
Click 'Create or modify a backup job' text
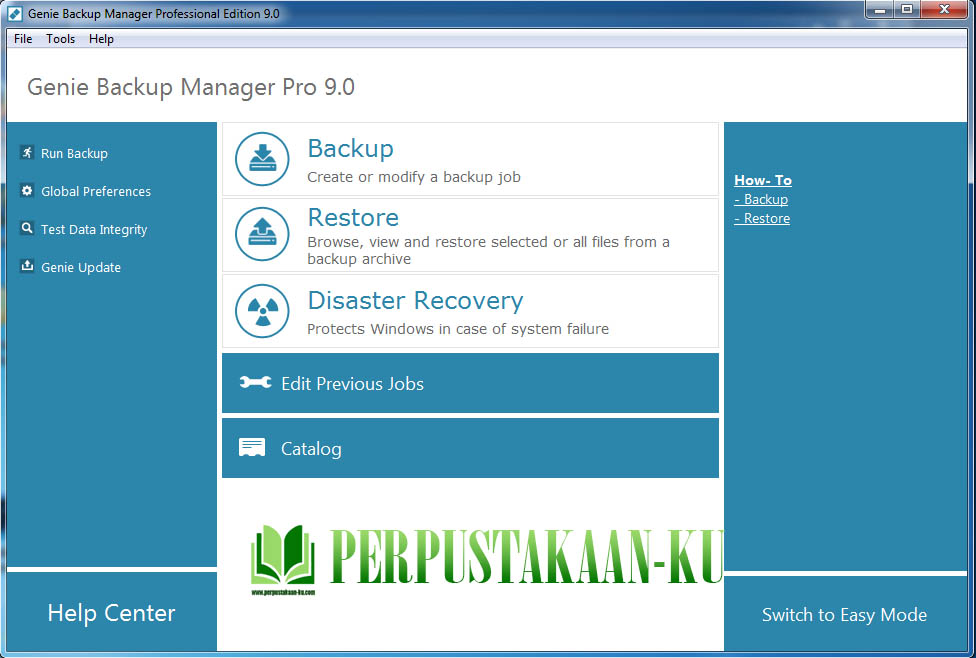click(x=414, y=177)
